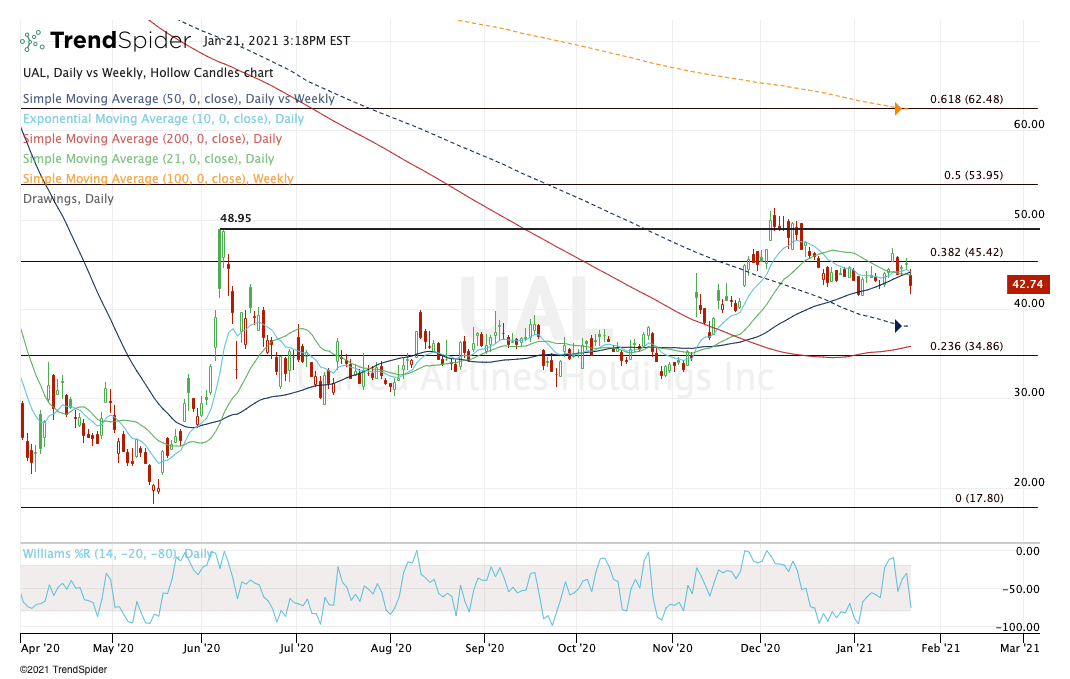Click the dark blue dashed SMA arrow marker
This screenshot has height=679, width=1070.
(x=898, y=326)
